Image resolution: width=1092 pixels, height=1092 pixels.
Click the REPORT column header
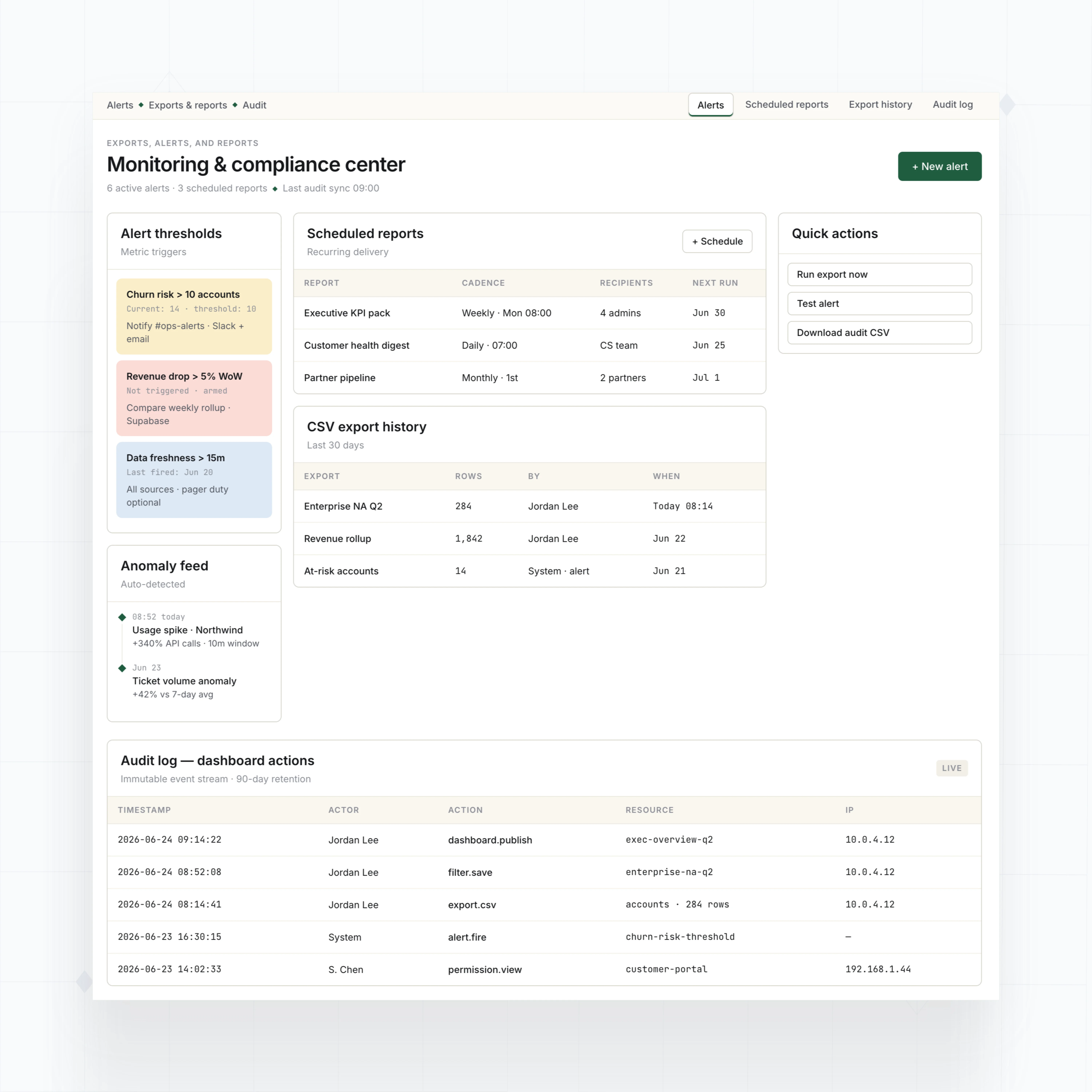click(322, 283)
